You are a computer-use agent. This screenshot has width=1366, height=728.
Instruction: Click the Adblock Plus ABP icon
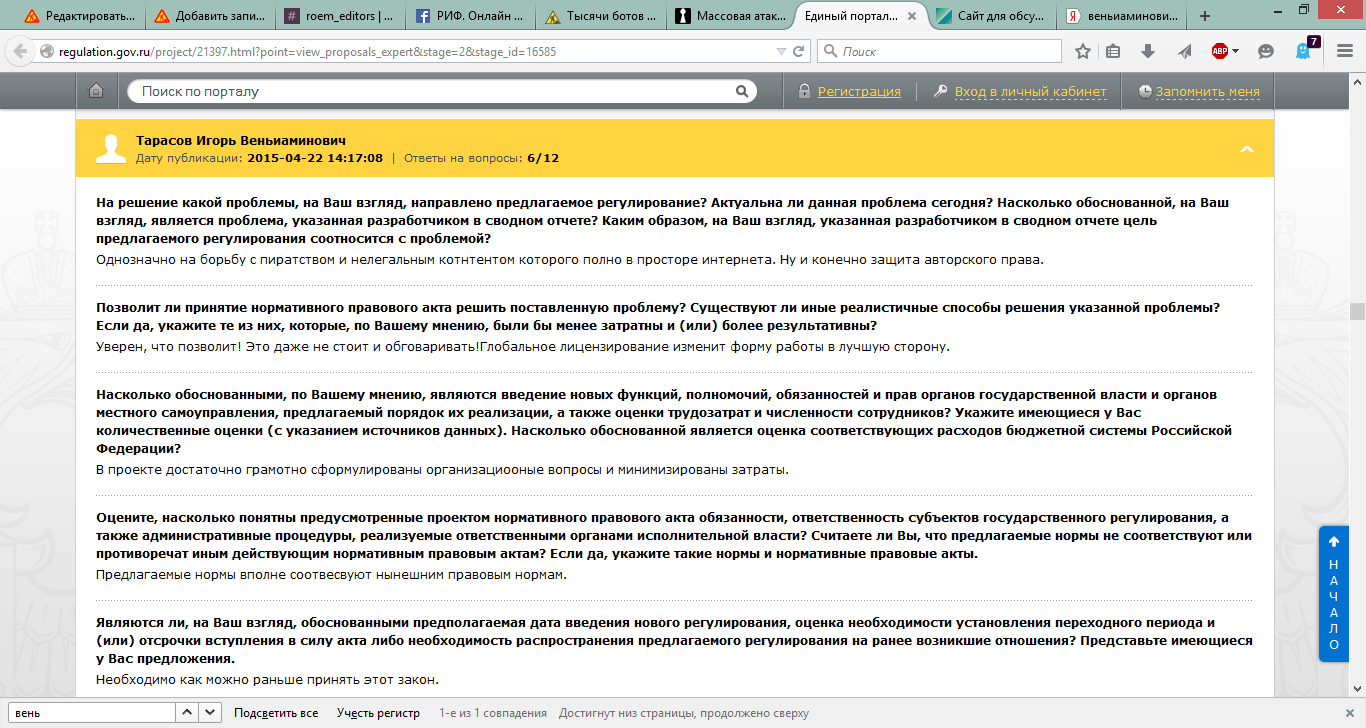(1220, 51)
